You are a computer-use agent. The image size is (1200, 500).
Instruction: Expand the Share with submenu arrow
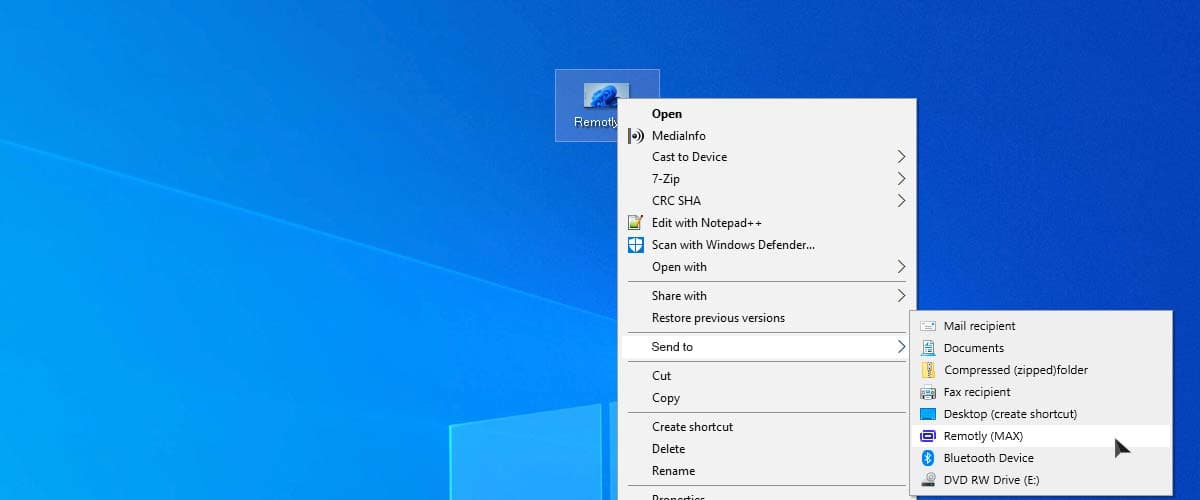pos(901,296)
